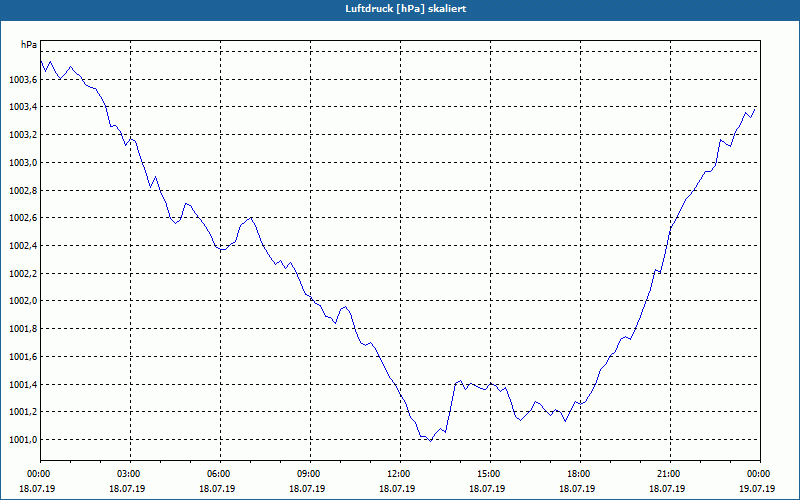Image resolution: width=800 pixels, height=500 pixels.
Task: Click the 1002,8 y-axis label
Action: click(x=23, y=190)
